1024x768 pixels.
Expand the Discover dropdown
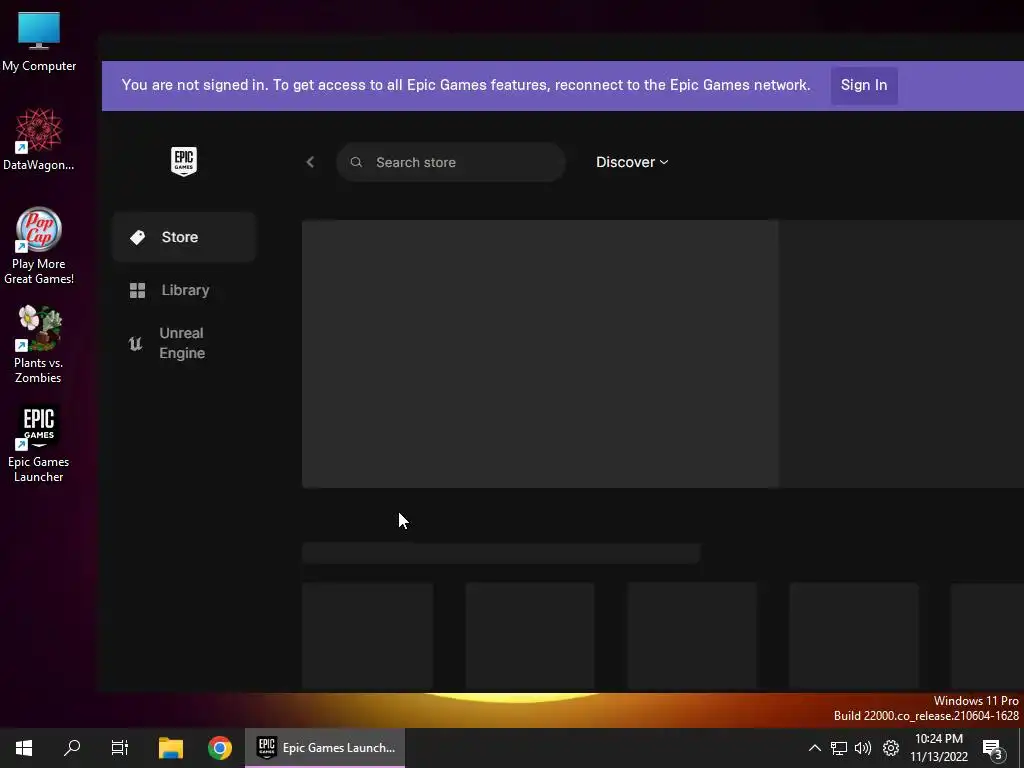pos(632,162)
